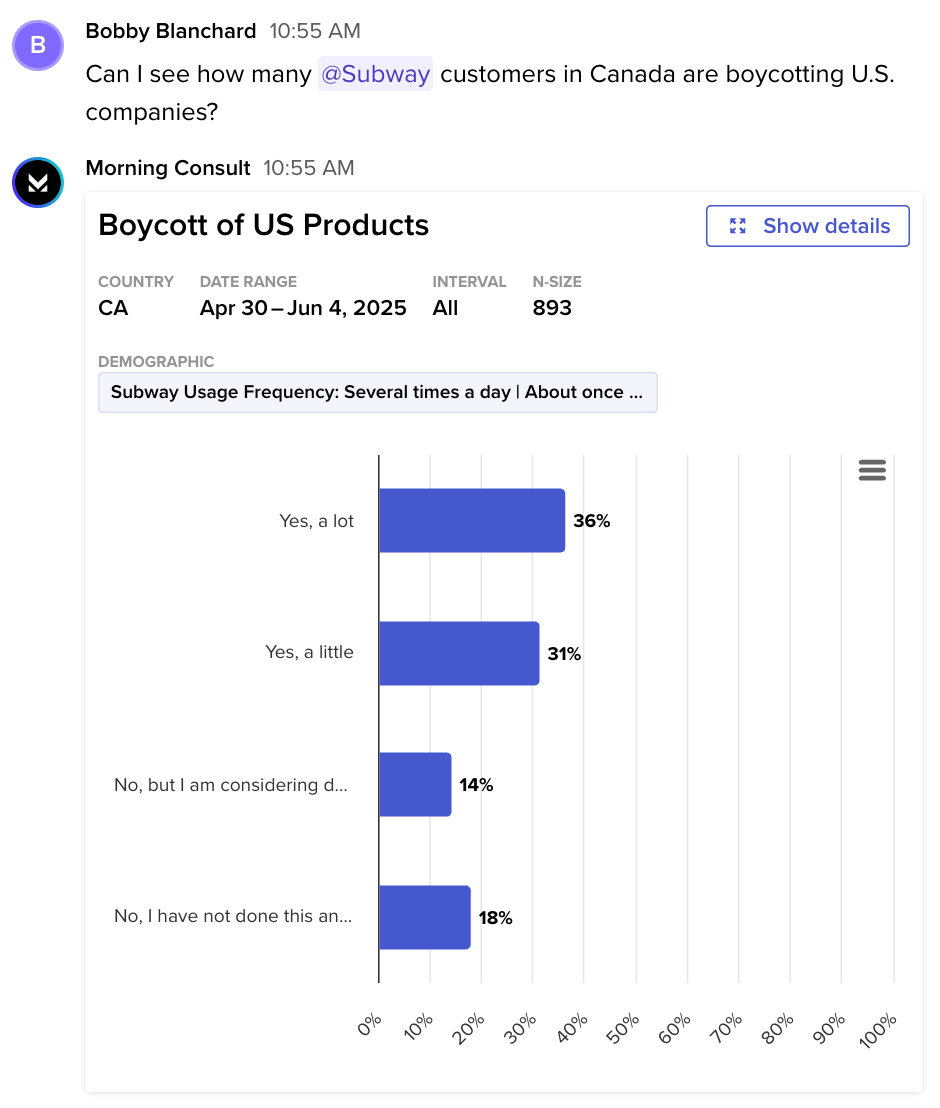Click the Apr 30 – Jun 4, 2025 date range
This screenshot has height=1108, width=940.
click(x=303, y=308)
